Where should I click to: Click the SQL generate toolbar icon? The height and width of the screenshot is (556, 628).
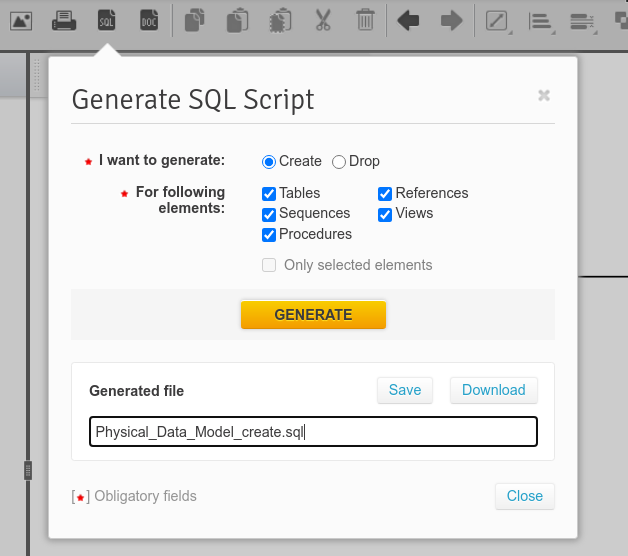tap(107, 20)
